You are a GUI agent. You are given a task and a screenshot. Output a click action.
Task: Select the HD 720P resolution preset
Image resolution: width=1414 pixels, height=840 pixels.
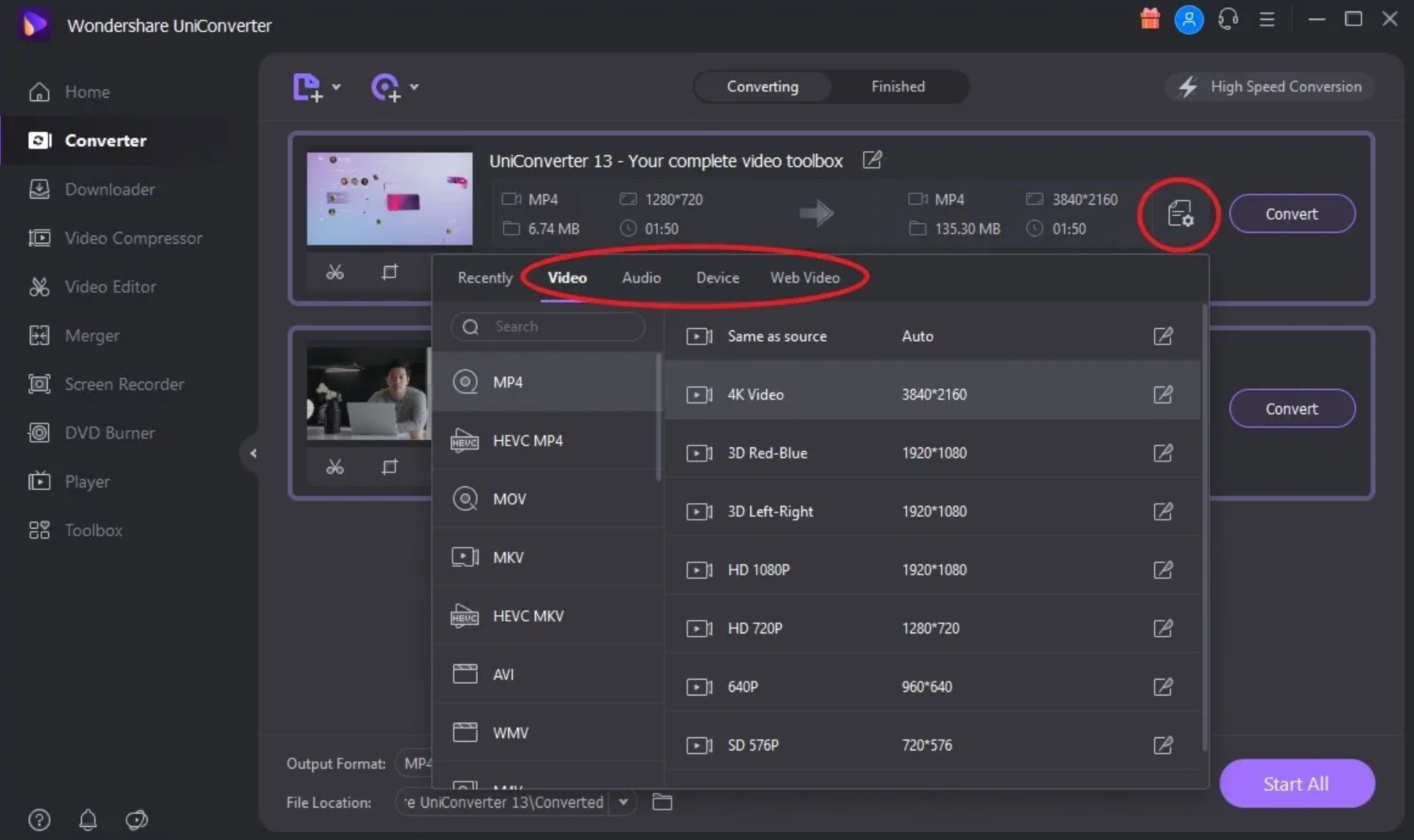tap(933, 628)
